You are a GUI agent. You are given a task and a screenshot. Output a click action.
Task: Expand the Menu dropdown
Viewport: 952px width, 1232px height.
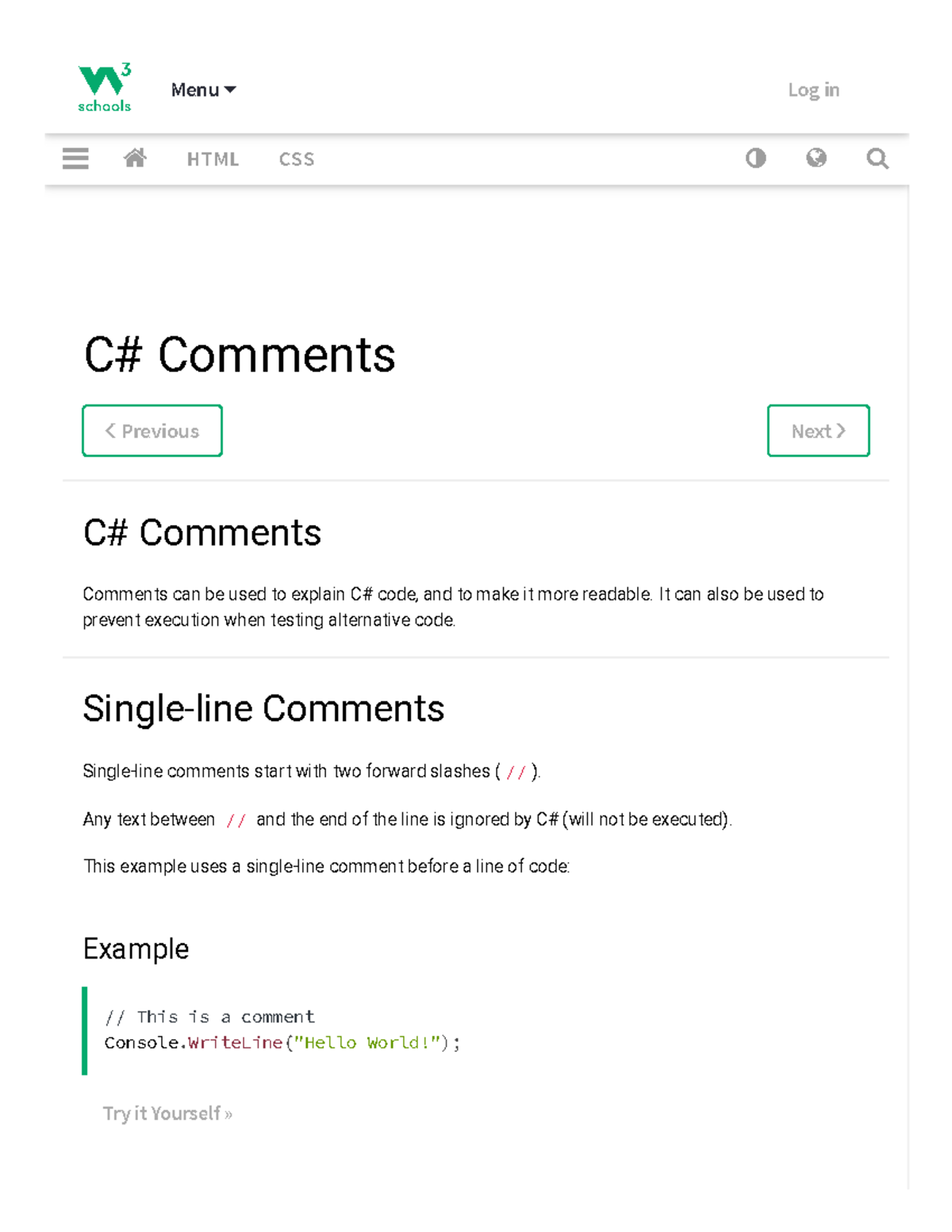203,90
